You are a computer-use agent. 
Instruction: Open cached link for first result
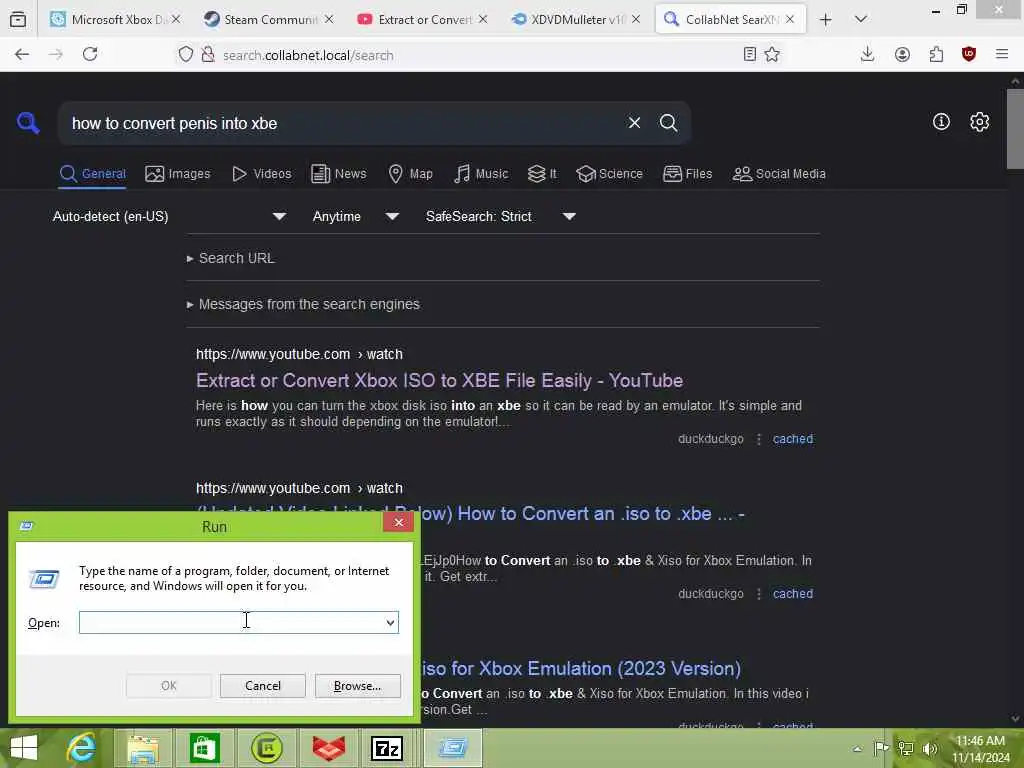pyautogui.click(x=793, y=439)
